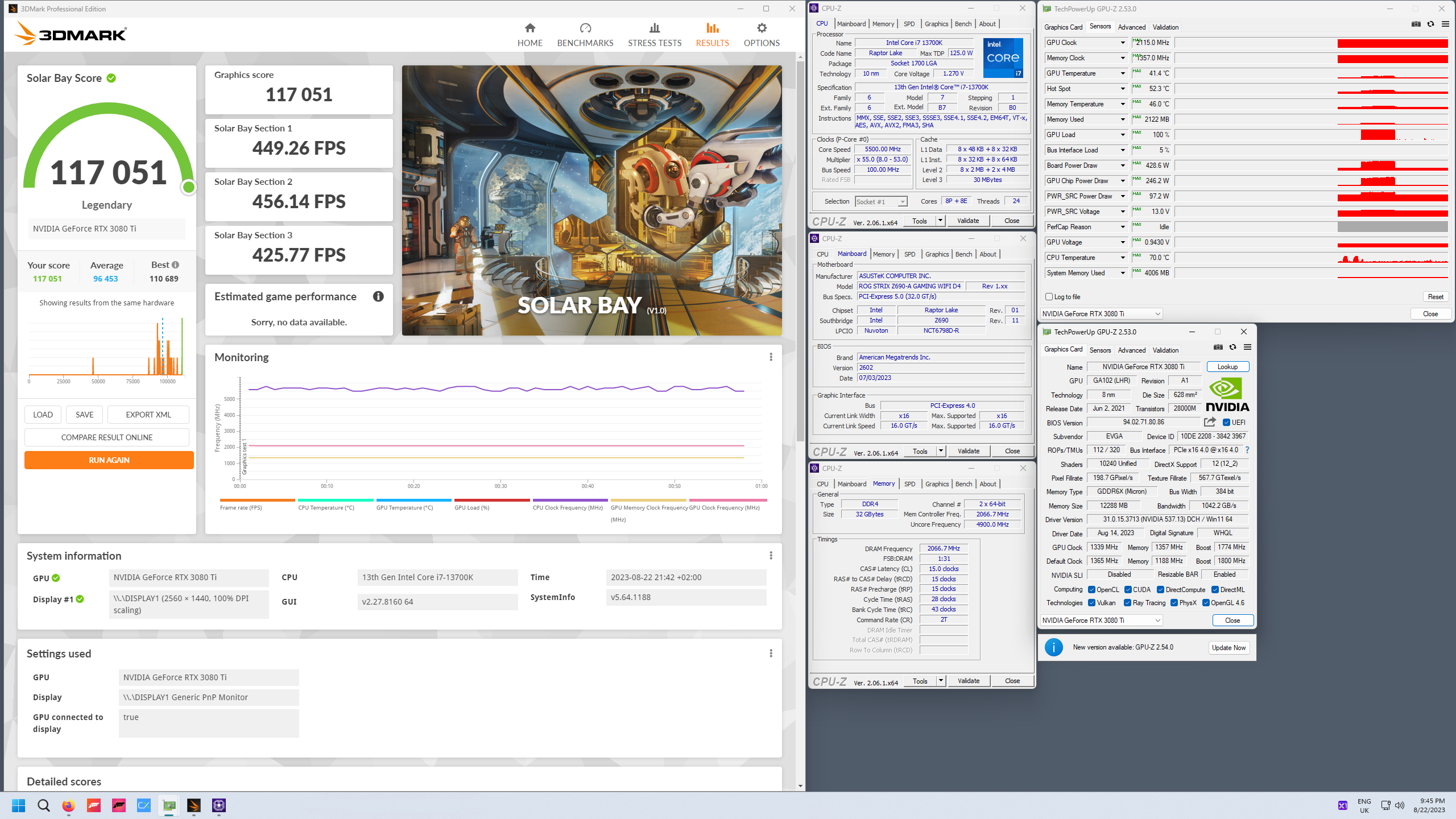This screenshot has width=1456, height=819.
Task: Open System information three-dot menu
Action: click(x=771, y=556)
